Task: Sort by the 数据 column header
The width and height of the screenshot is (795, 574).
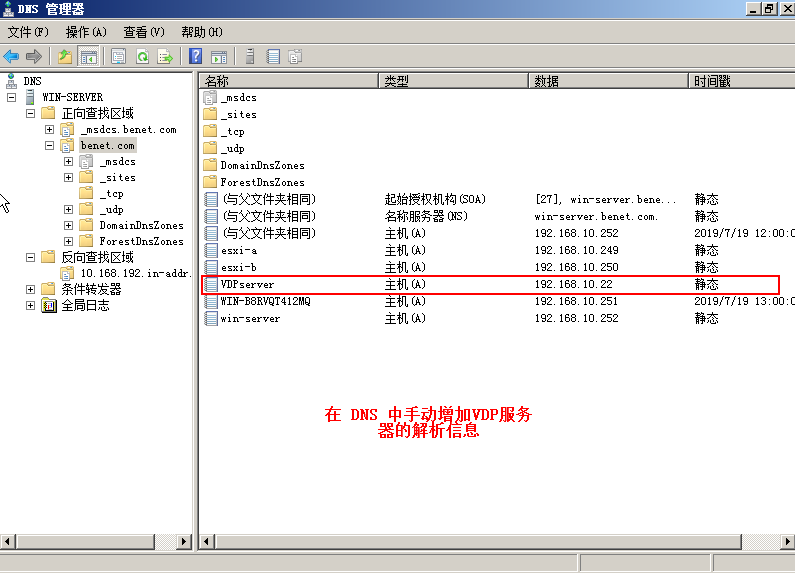Action: (608, 81)
